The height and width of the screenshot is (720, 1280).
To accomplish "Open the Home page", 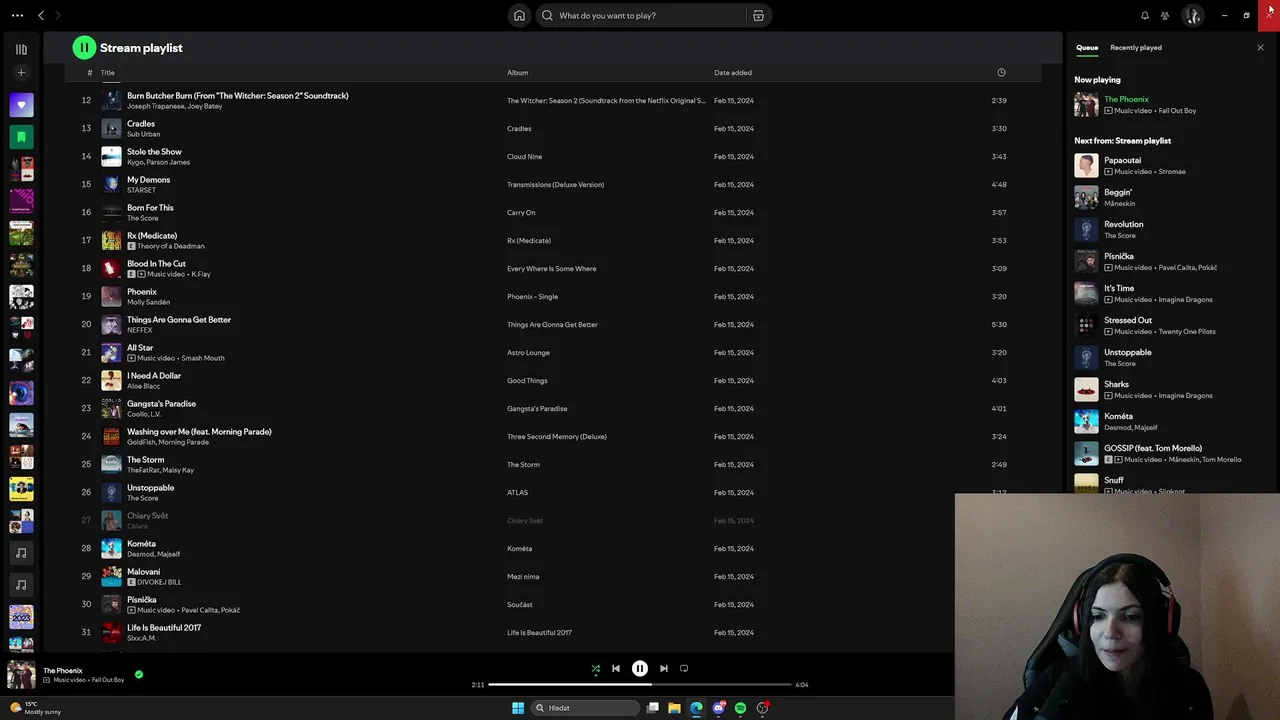I will pyautogui.click(x=519, y=15).
